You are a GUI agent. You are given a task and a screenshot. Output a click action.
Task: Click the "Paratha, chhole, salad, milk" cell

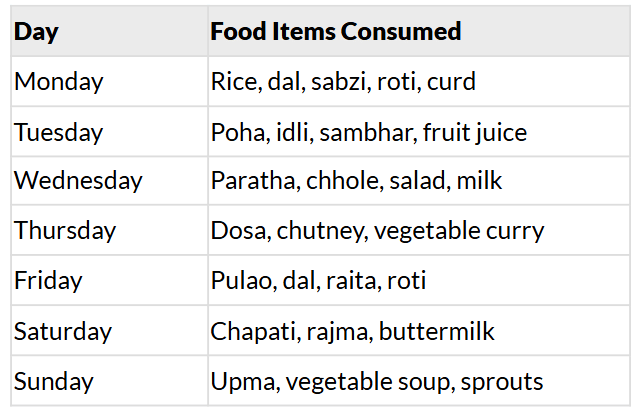(x=356, y=181)
